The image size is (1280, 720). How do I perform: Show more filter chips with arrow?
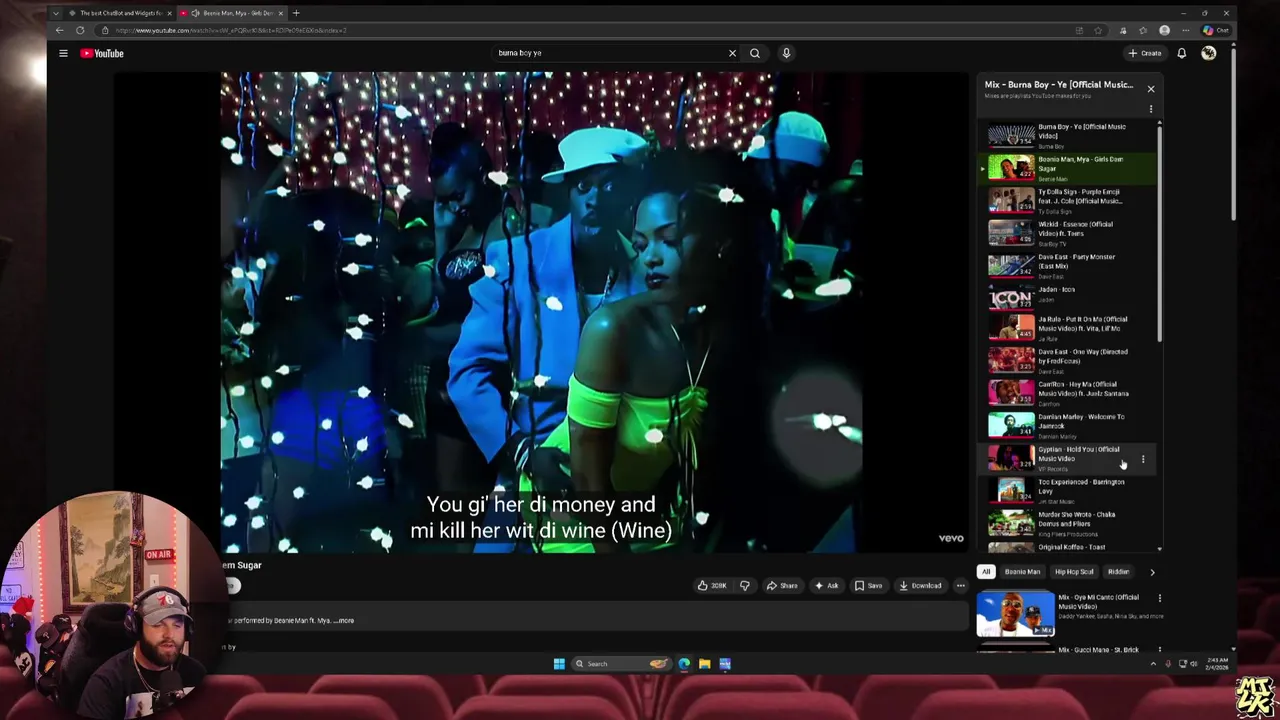tap(1152, 572)
